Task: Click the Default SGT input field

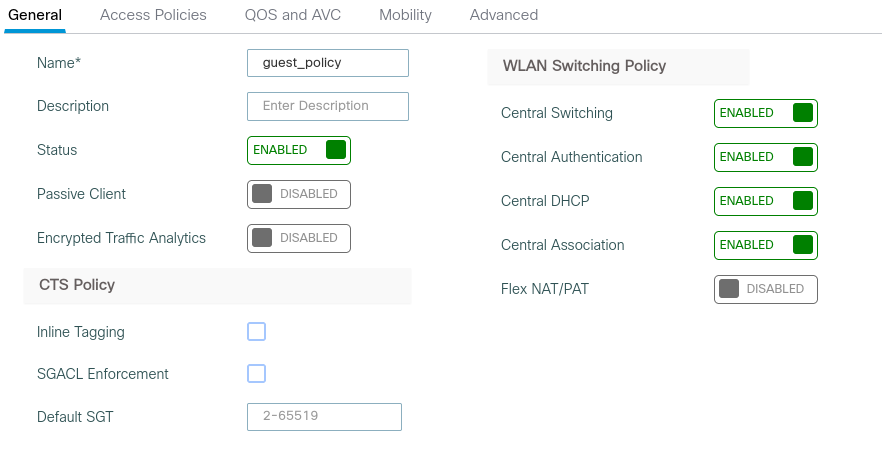Action: (324, 416)
